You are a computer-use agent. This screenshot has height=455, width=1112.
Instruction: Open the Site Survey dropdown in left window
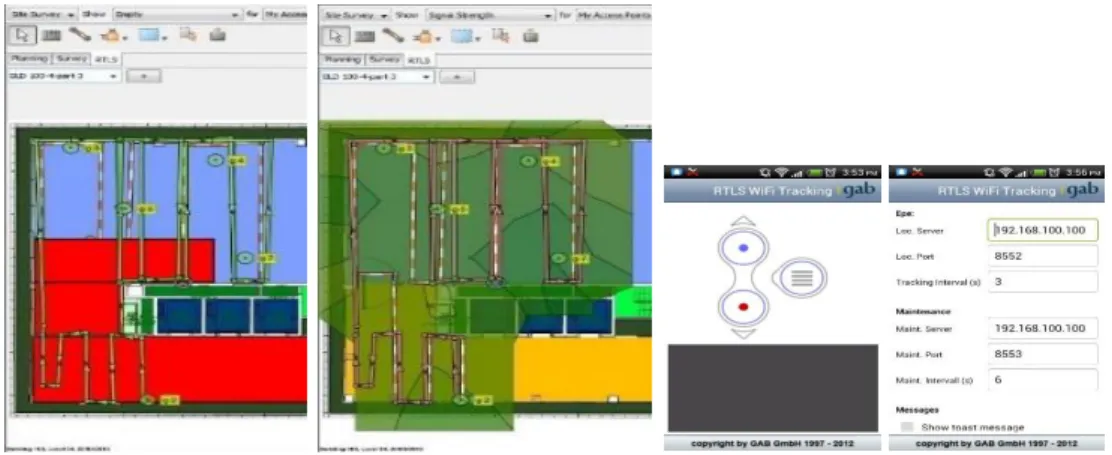[43, 13]
